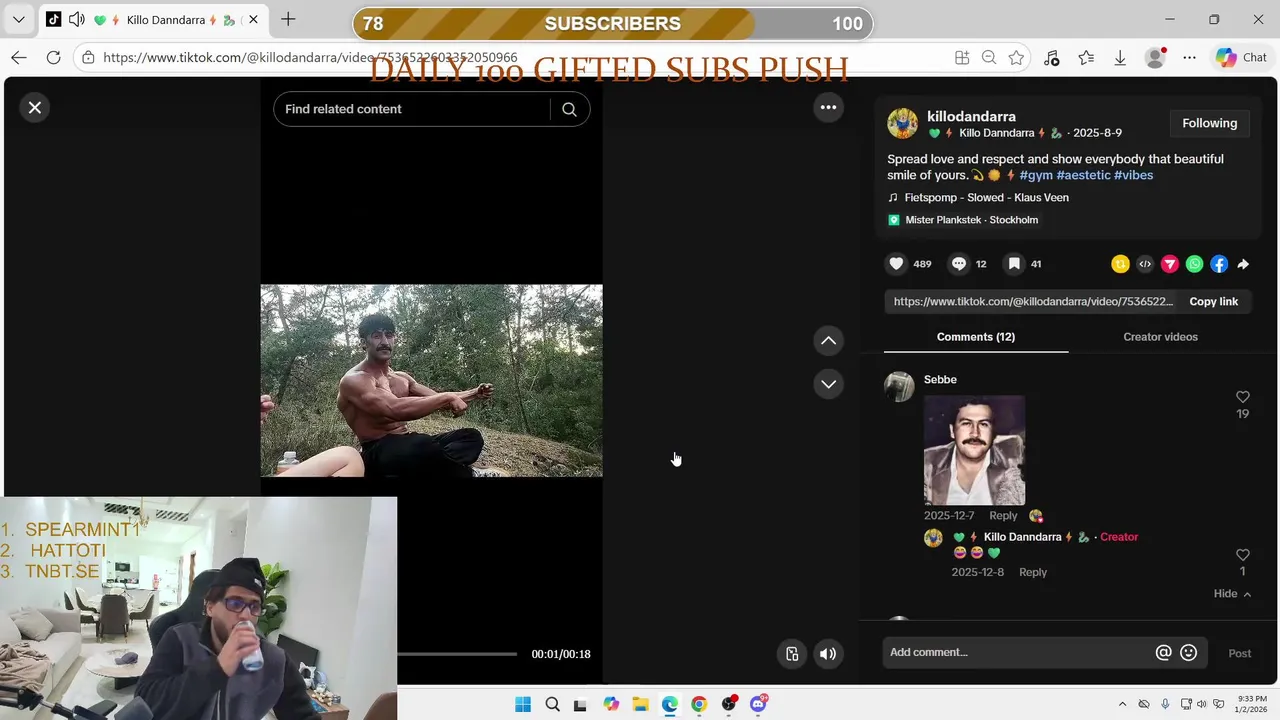
Task: Open File Explorer from the taskbar
Action: (x=640, y=704)
